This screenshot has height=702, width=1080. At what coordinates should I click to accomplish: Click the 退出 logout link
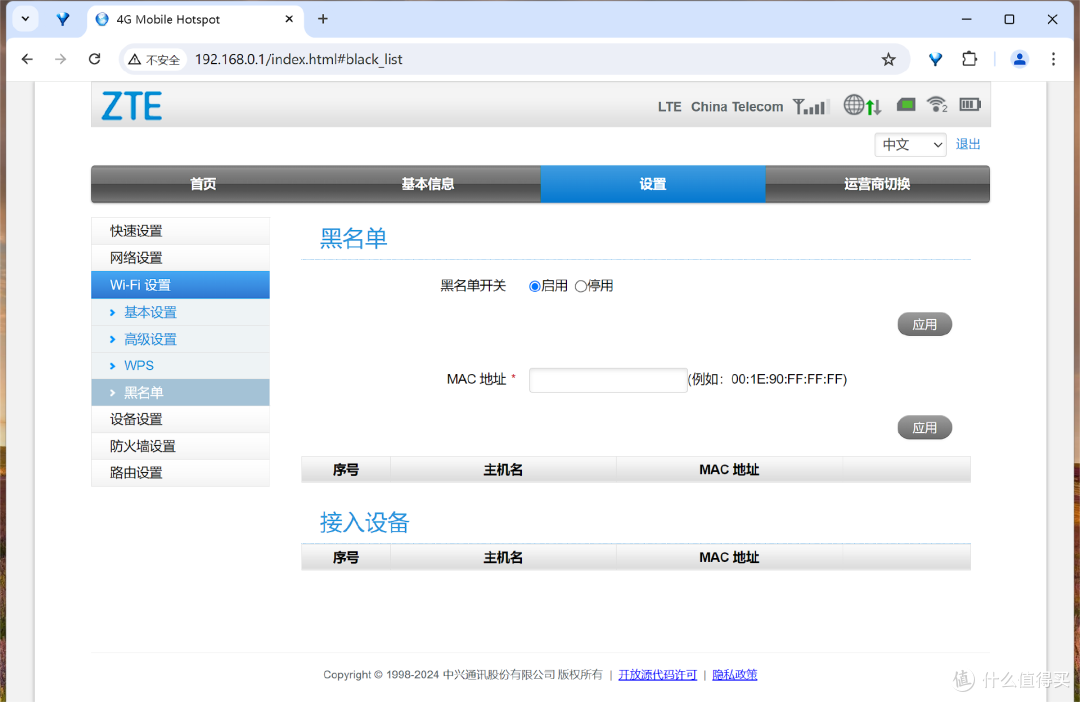coord(968,144)
